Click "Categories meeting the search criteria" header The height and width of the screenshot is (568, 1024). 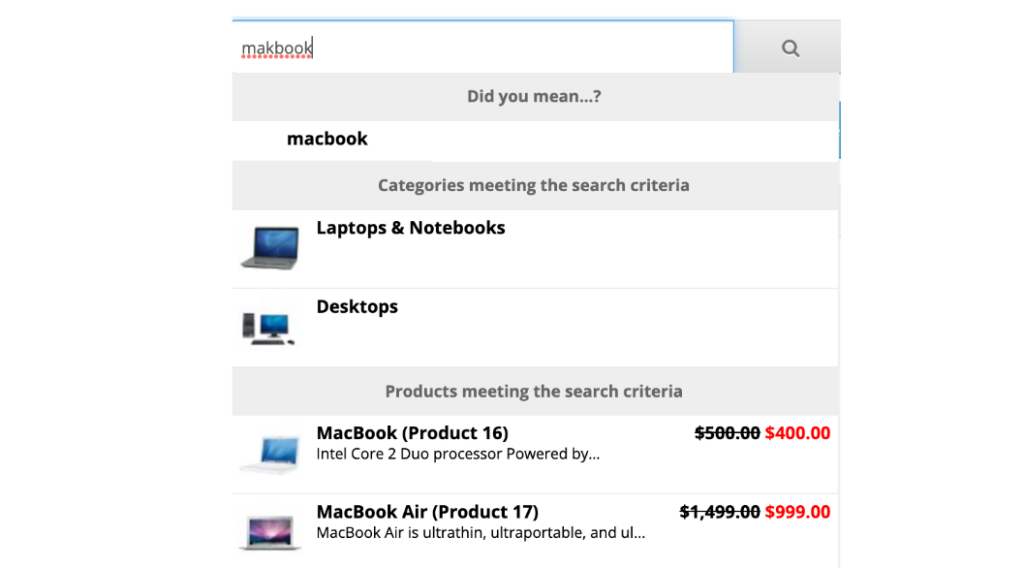(534, 185)
